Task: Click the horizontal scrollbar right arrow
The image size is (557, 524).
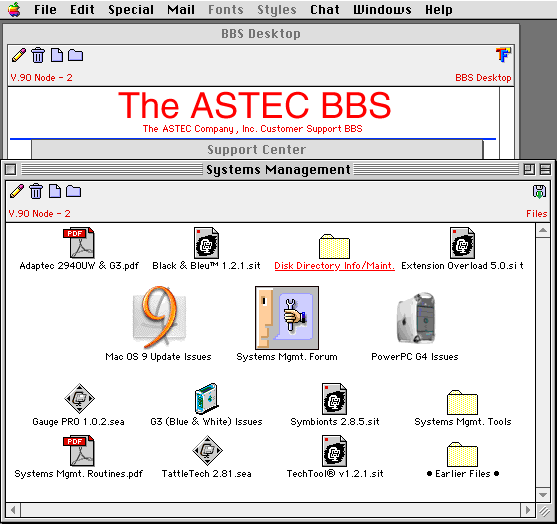Action: tap(528, 510)
